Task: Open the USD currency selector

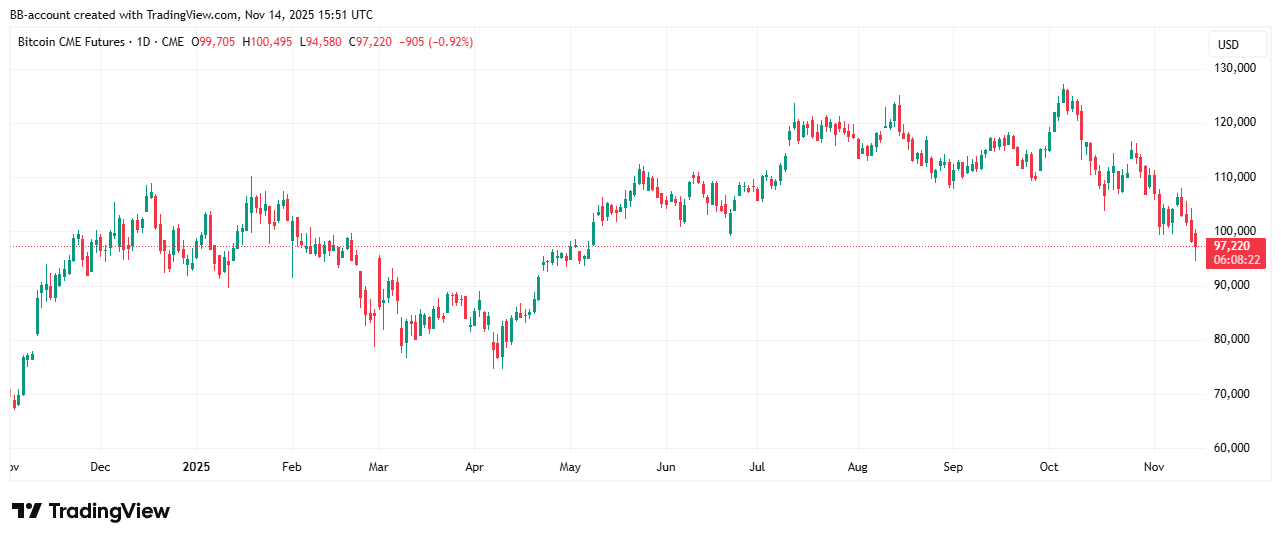Action: click(x=1227, y=45)
